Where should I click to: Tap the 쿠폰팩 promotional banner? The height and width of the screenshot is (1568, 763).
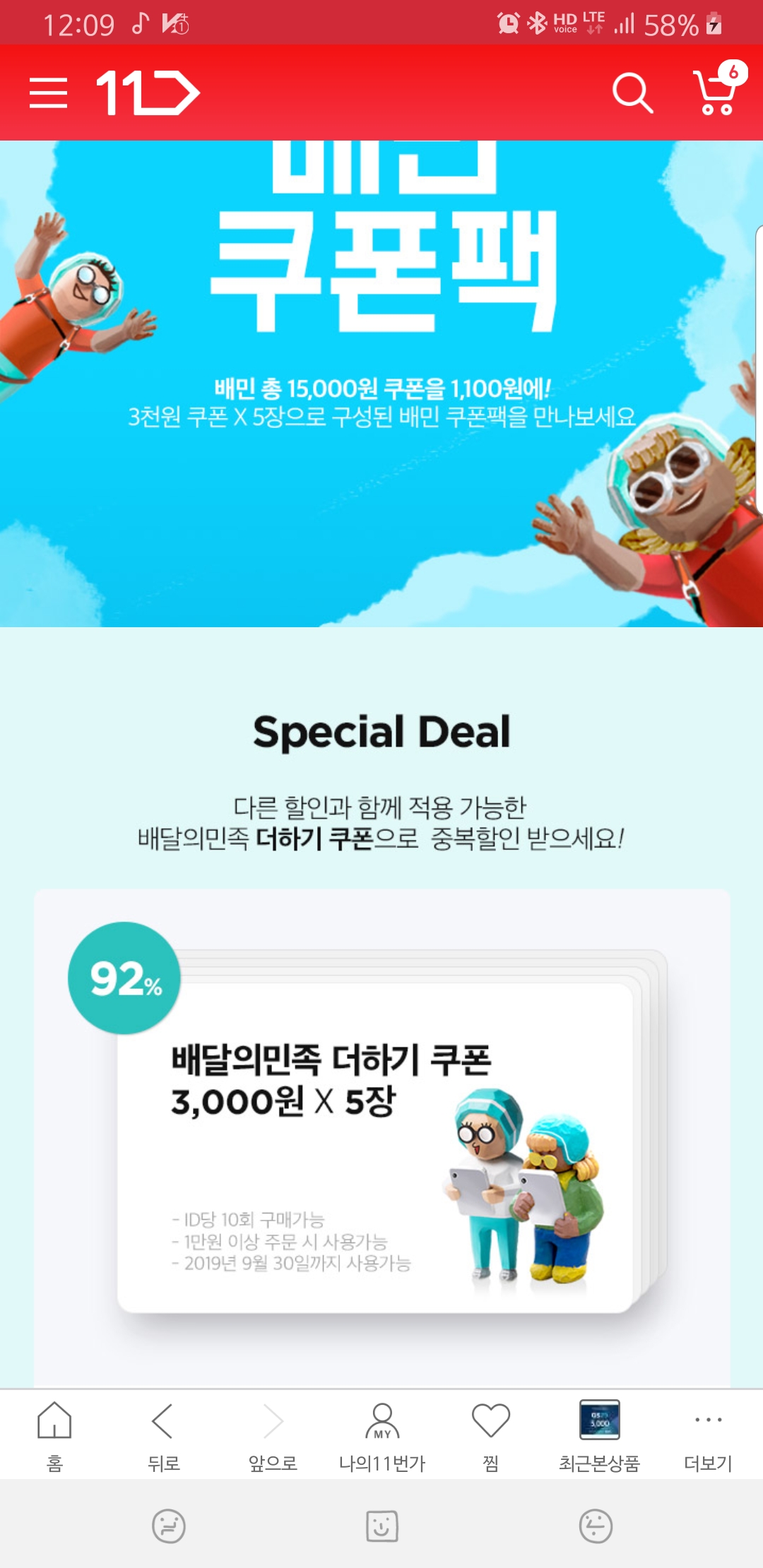(381, 384)
